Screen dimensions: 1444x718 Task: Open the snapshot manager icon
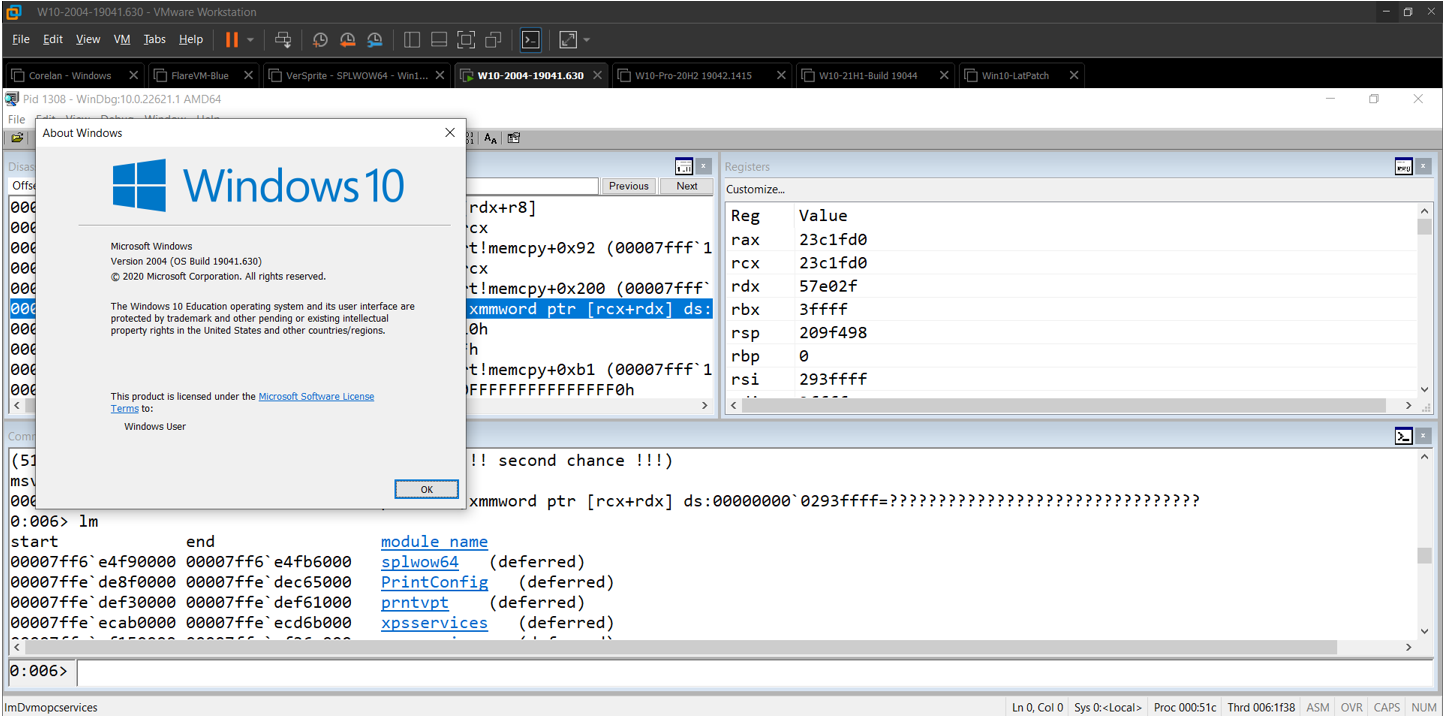point(374,40)
